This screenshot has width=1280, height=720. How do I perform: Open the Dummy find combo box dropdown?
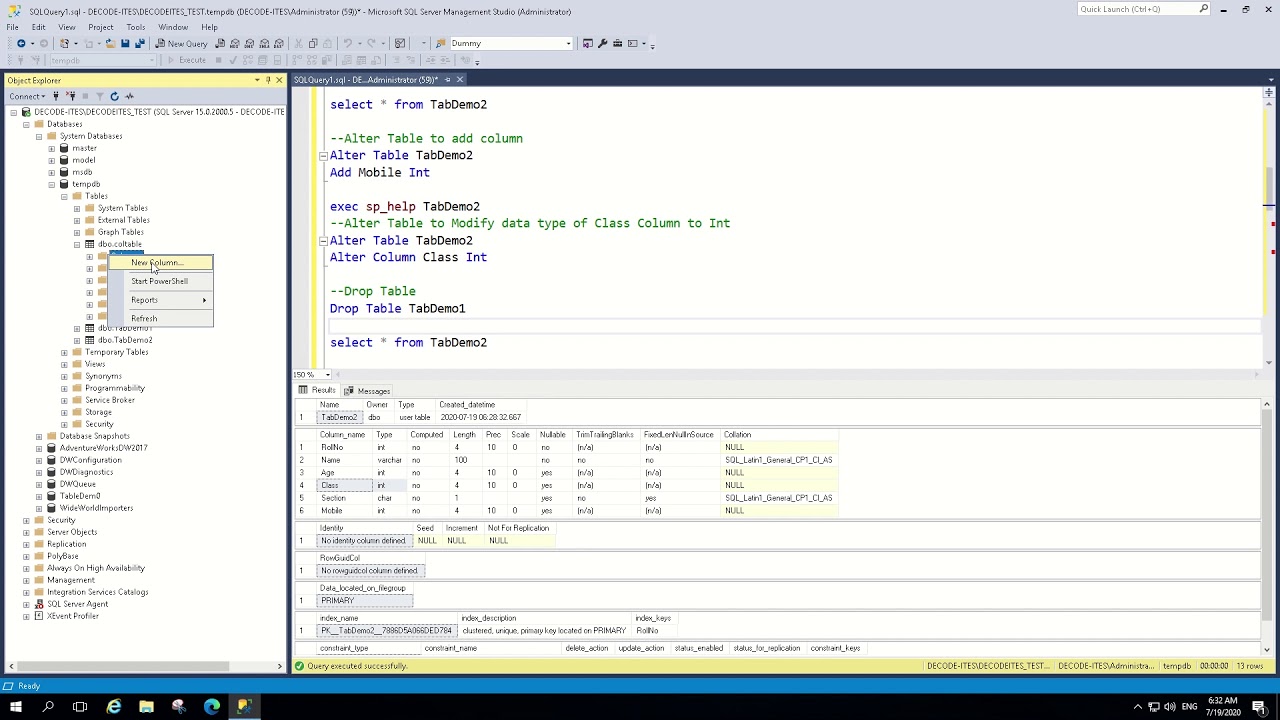pos(568,43)
